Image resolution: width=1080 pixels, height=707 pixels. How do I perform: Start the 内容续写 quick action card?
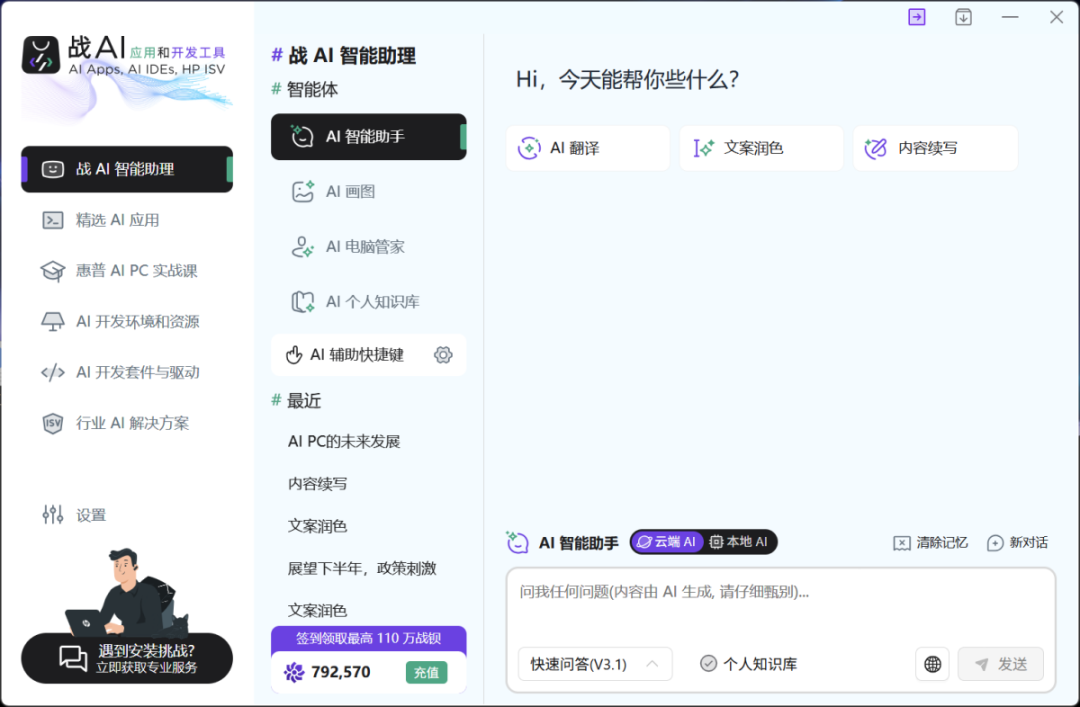(x=935, y=148)
